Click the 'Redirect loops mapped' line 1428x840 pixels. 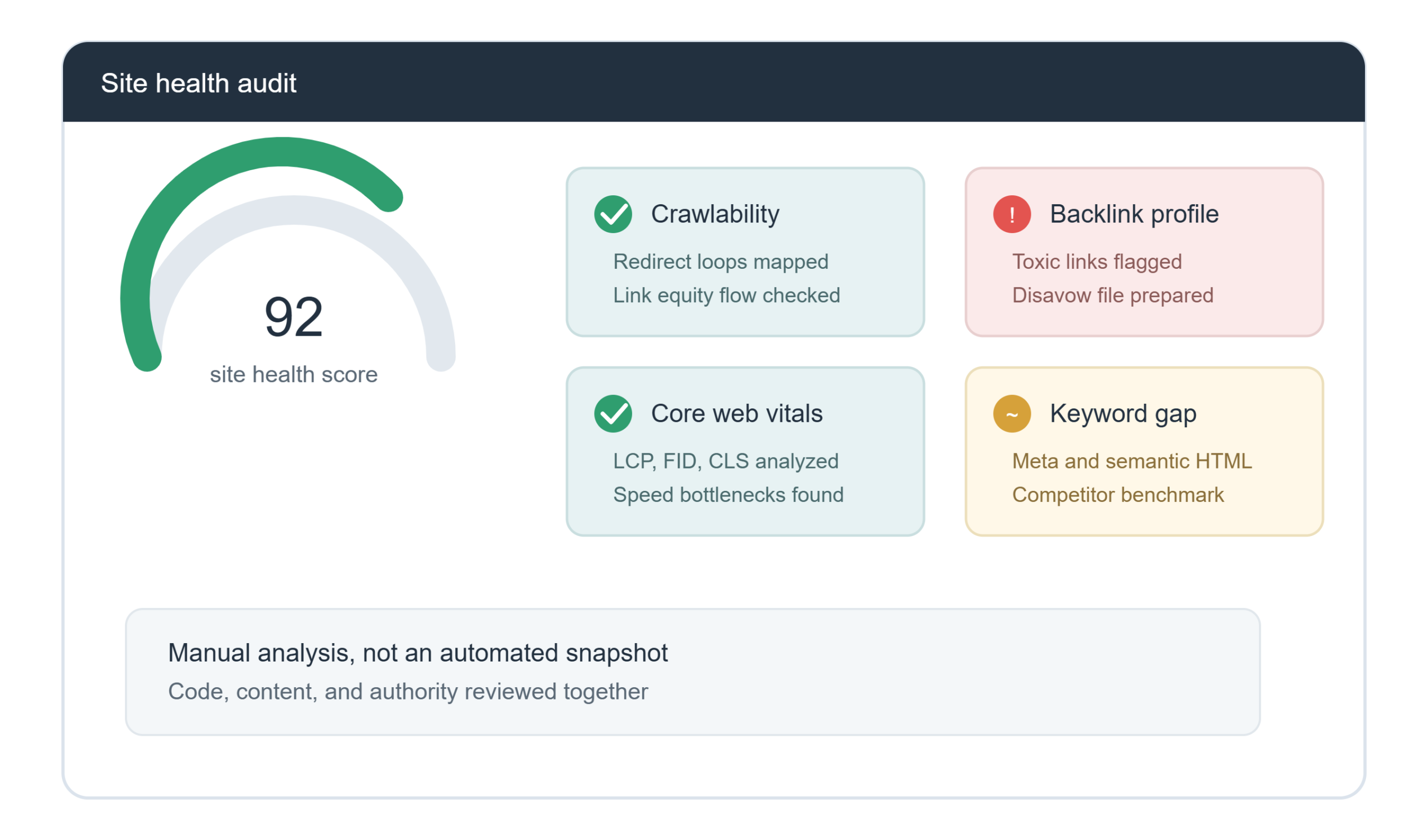coord(721,262)
